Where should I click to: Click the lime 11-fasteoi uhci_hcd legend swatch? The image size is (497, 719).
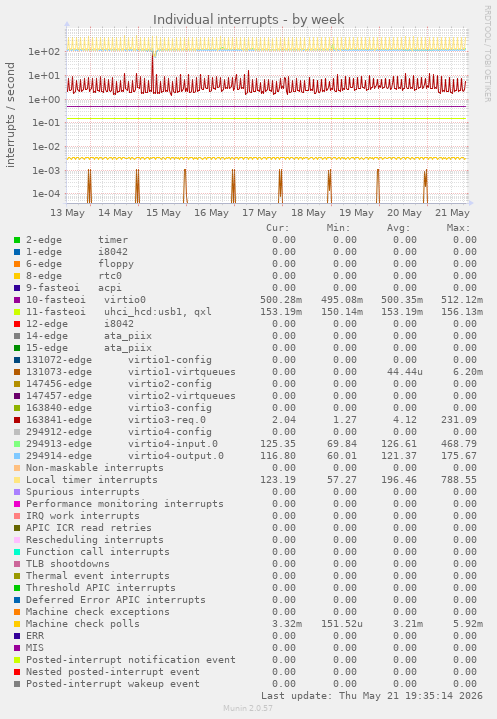(x=17, y=312)
